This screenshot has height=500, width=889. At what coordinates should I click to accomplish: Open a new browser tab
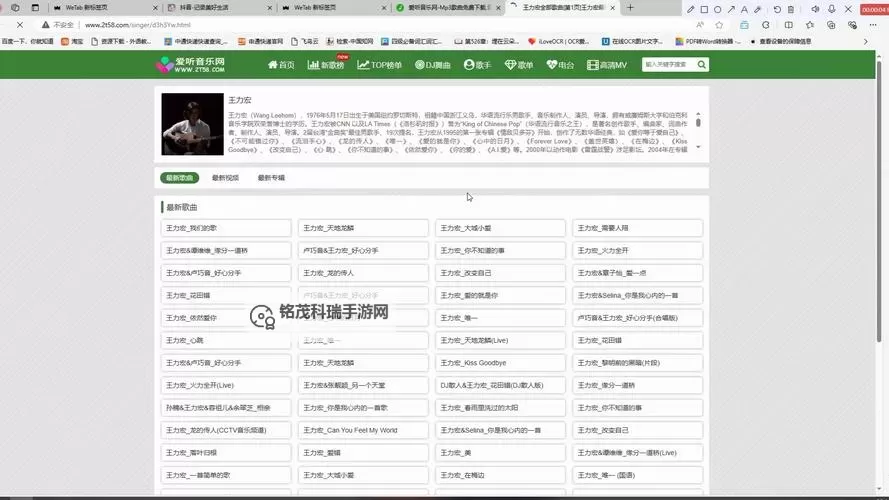[x=630, y=8]
